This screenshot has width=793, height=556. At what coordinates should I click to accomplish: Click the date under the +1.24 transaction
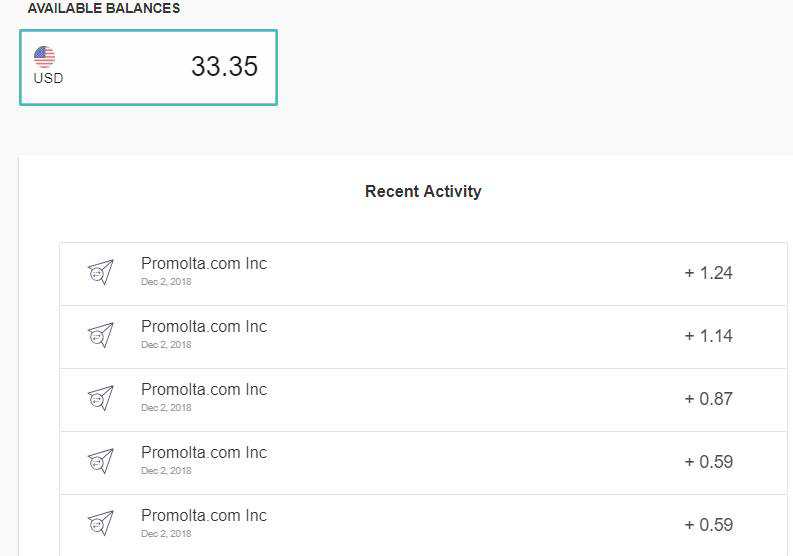pos(166,282)
